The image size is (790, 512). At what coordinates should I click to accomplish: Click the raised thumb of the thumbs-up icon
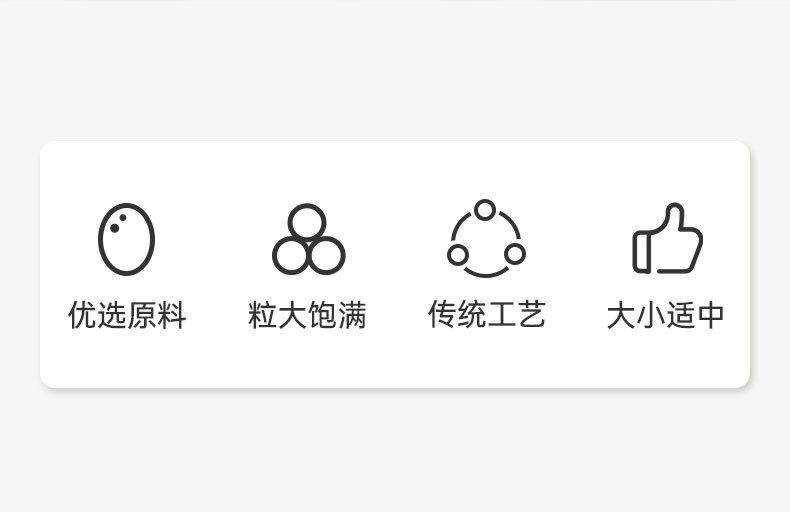[674, 217]
